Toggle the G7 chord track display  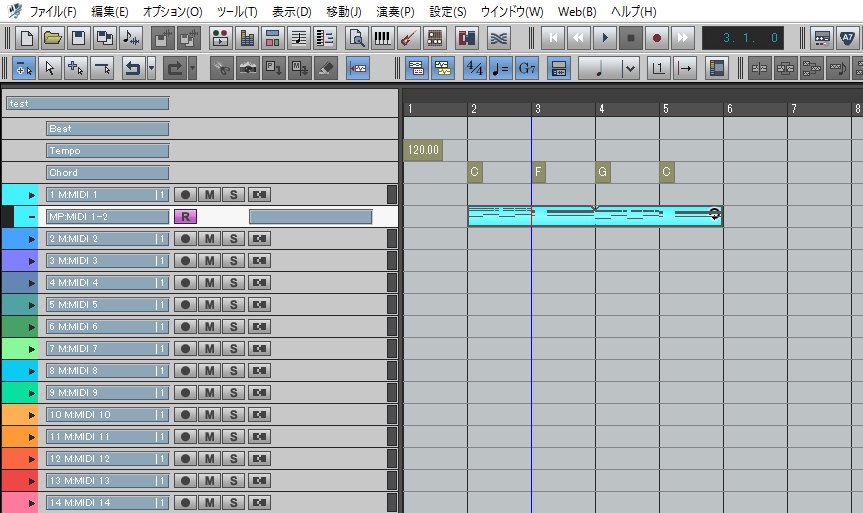coord(527,69)
